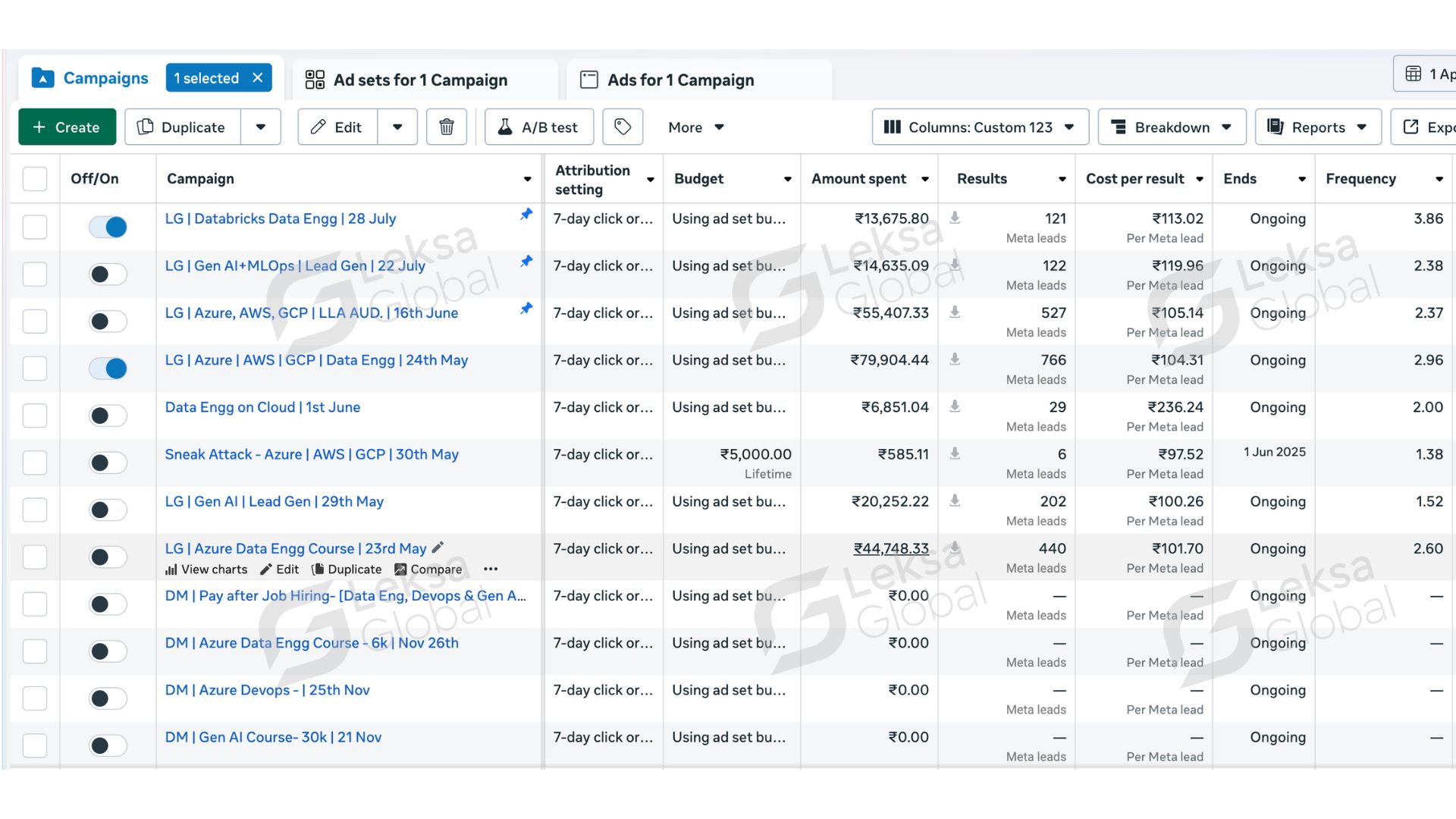This screenshot has height=819, width=1456.
Task: Click the trash delete icon
Action: click(447, 127)
